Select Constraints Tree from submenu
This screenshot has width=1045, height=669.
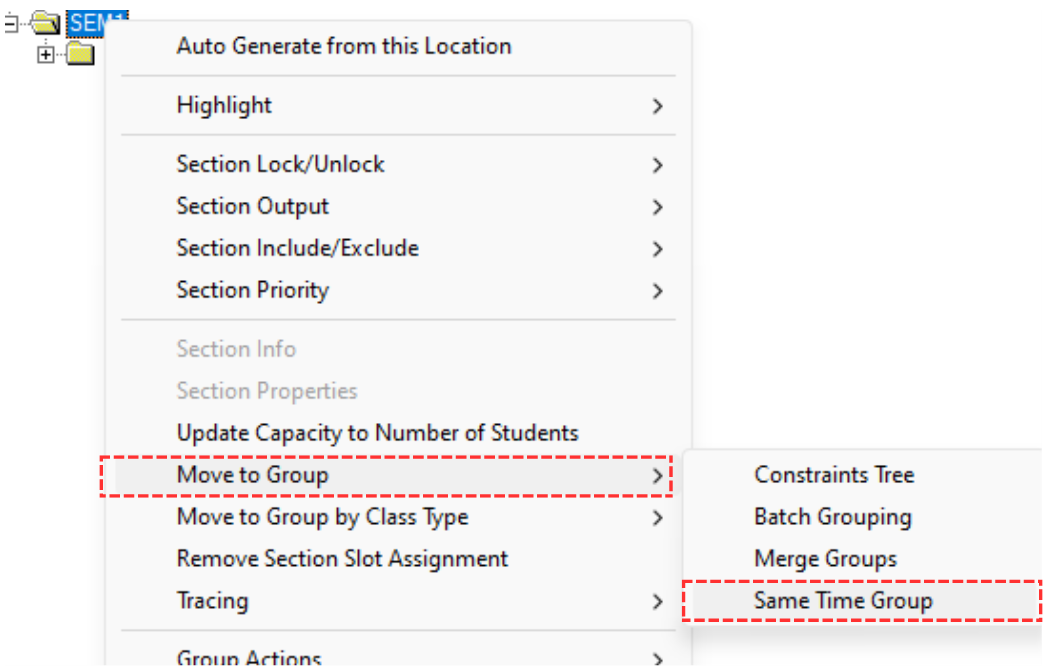tap(834, 475)
